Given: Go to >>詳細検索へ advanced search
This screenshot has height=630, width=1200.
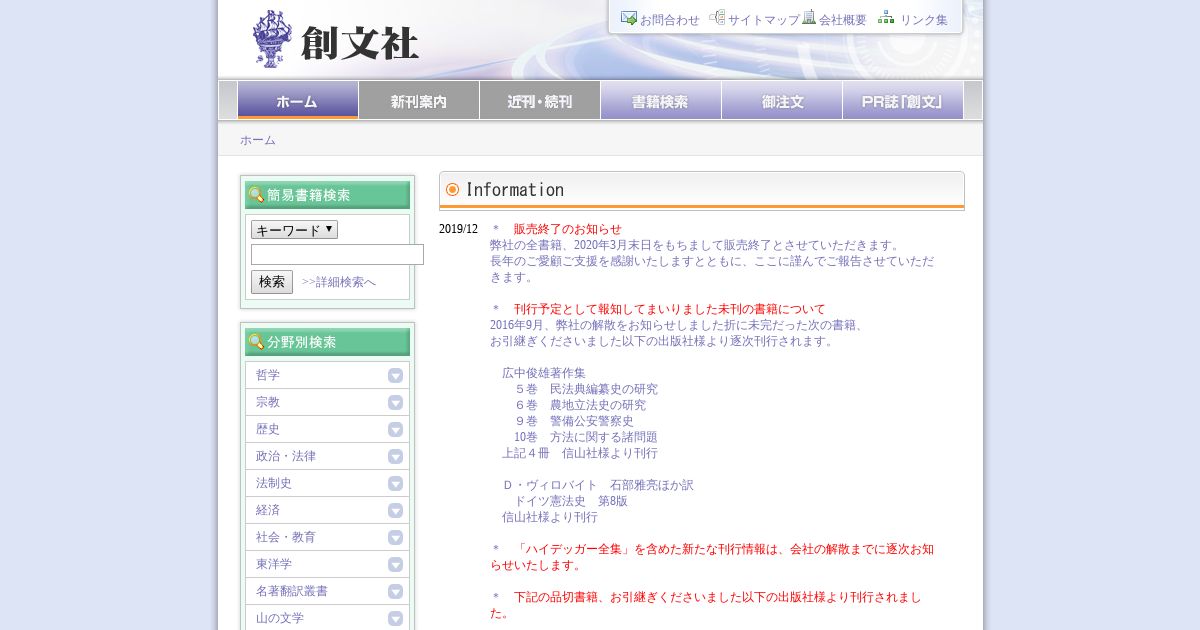Looking at the screenshot, I should [339, 282].
